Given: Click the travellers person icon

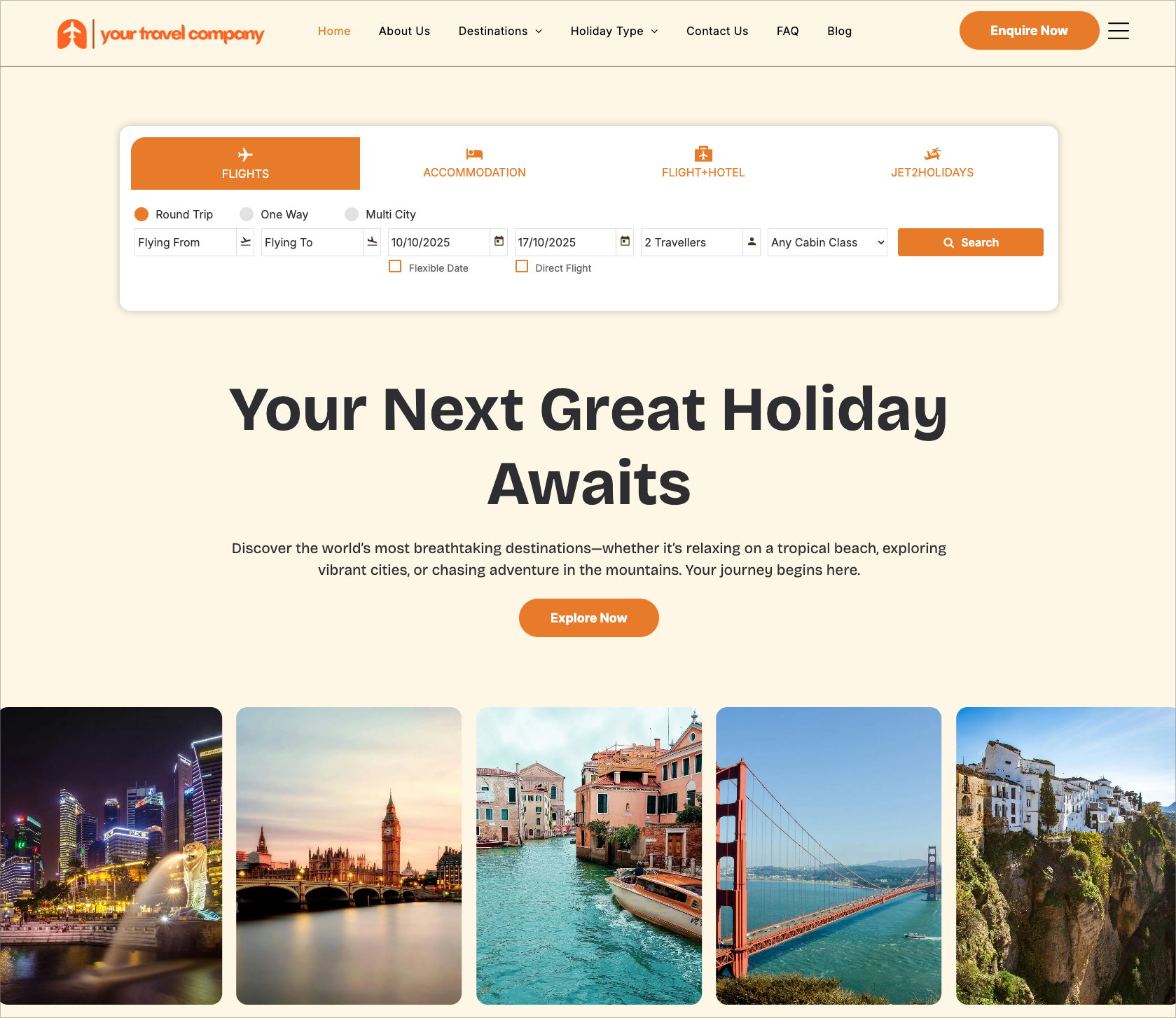Looking at the screenshot, I should [x=752, y=242].
